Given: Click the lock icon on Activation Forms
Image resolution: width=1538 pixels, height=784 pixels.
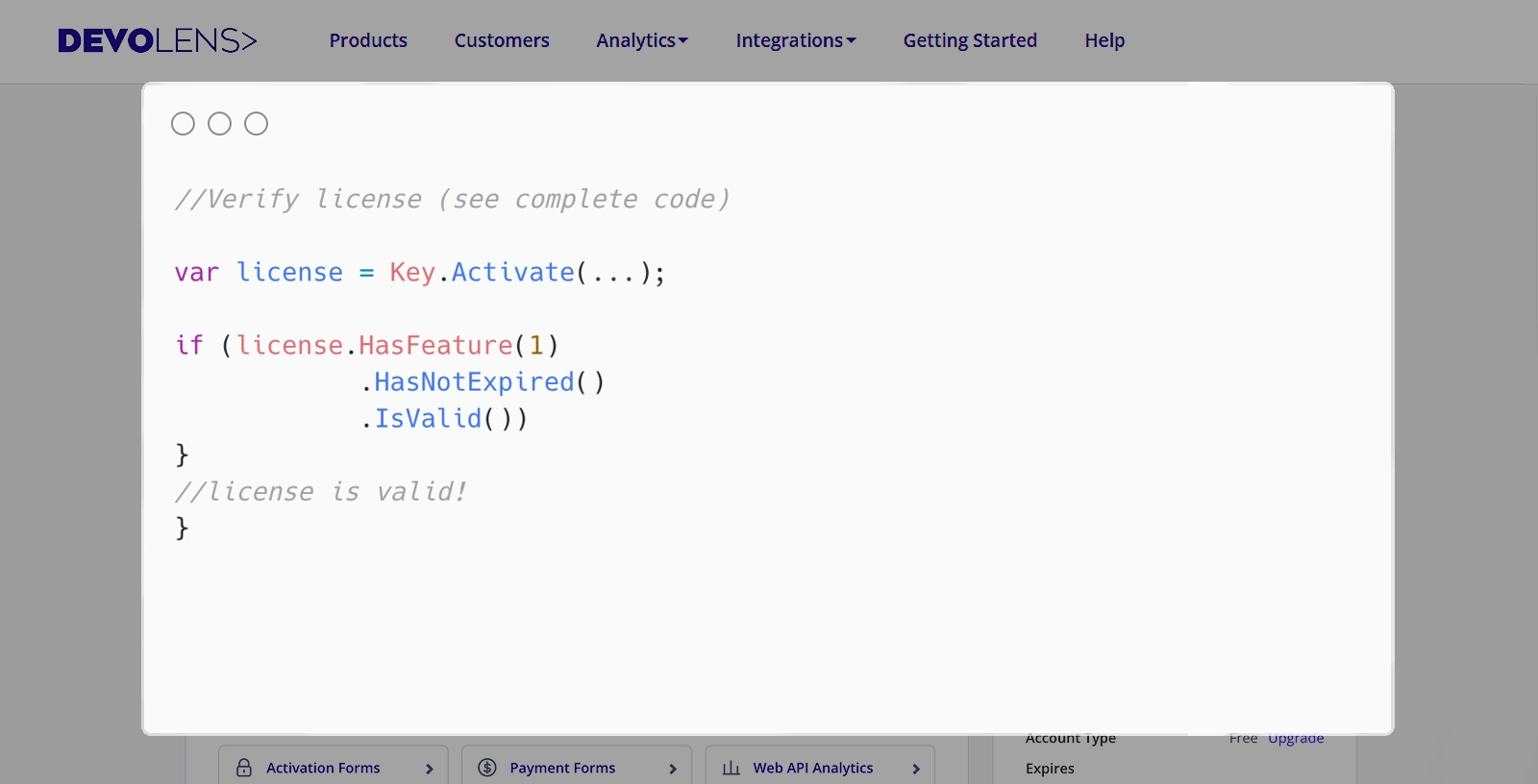Looking at the screenshot, I should tap(244, 768).
